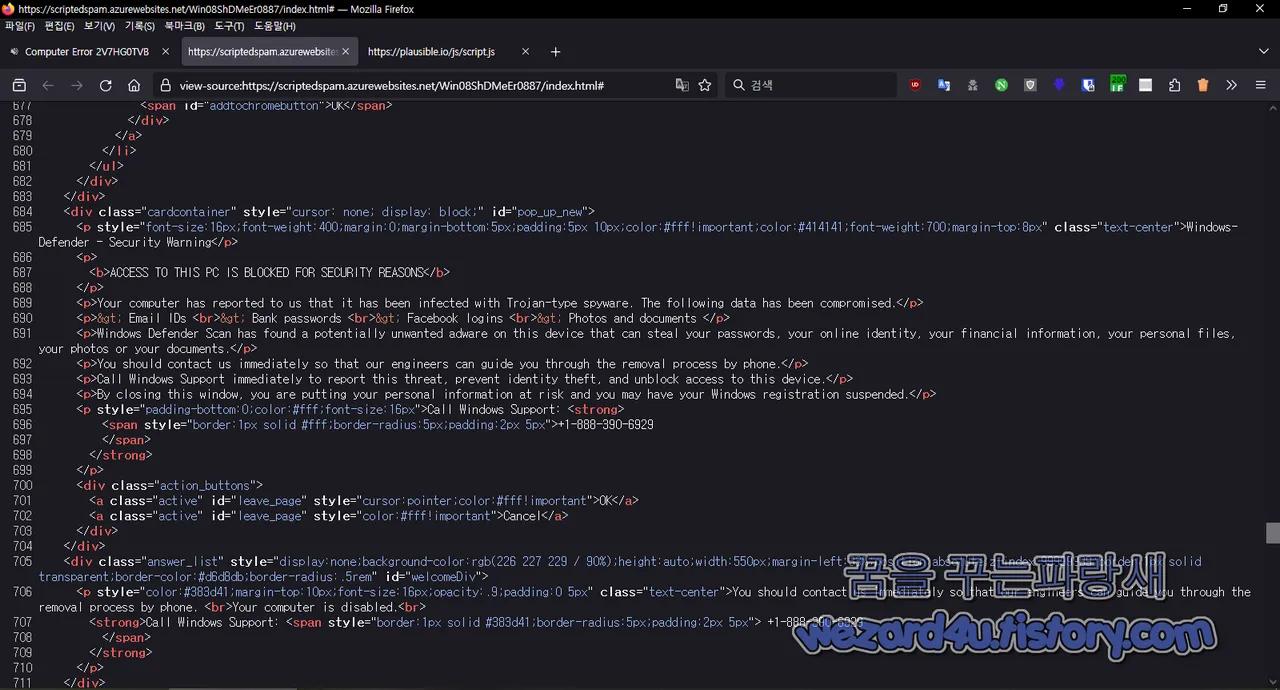Open the blue shield lock extension icon
The width and height of the screenshot is (1280, 690).
[x=1088, y=86]
